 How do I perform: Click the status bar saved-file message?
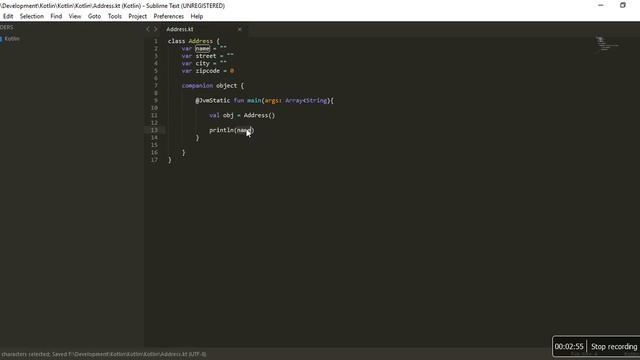pyautogui.click(x=104, y=354)
